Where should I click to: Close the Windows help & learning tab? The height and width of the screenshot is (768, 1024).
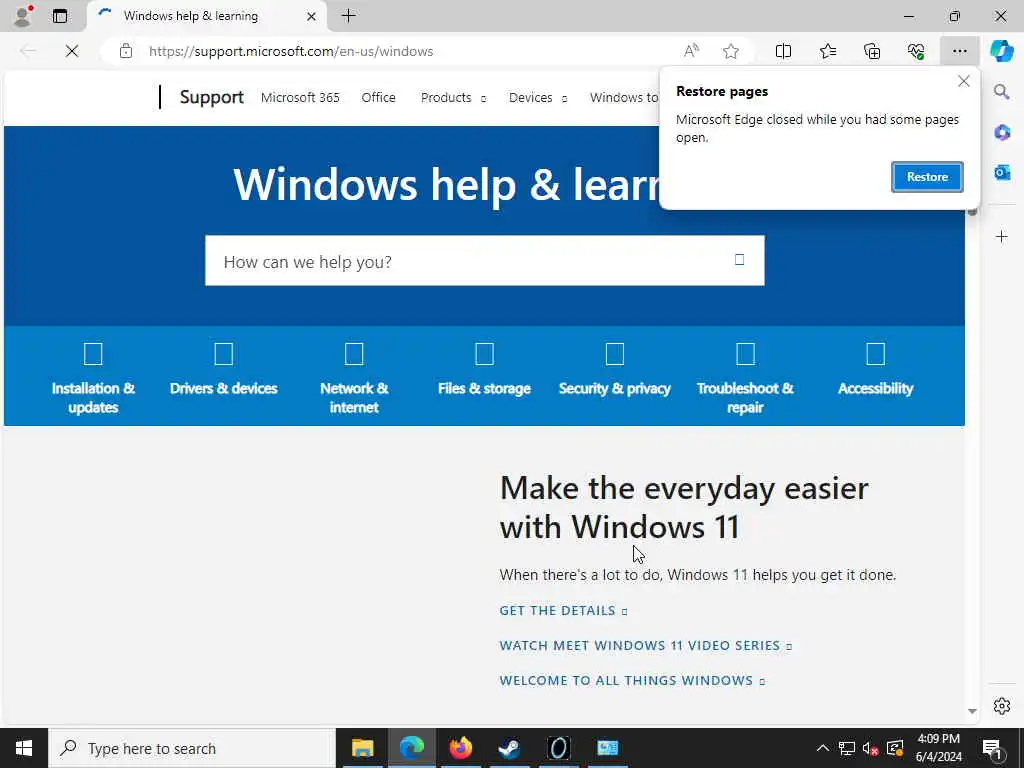point(312,16)
